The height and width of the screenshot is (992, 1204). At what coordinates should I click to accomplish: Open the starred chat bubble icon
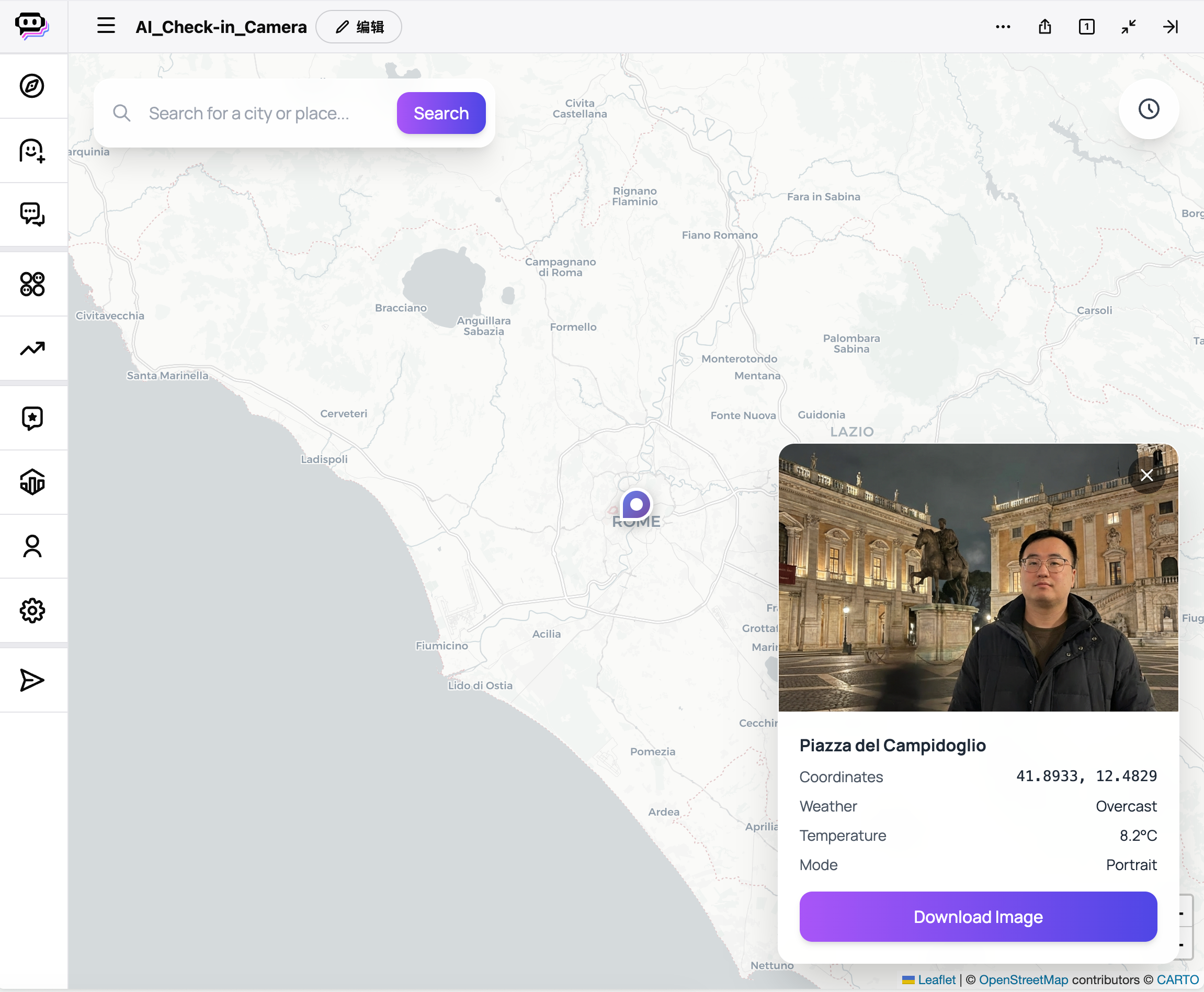click(x=32, y=418)
